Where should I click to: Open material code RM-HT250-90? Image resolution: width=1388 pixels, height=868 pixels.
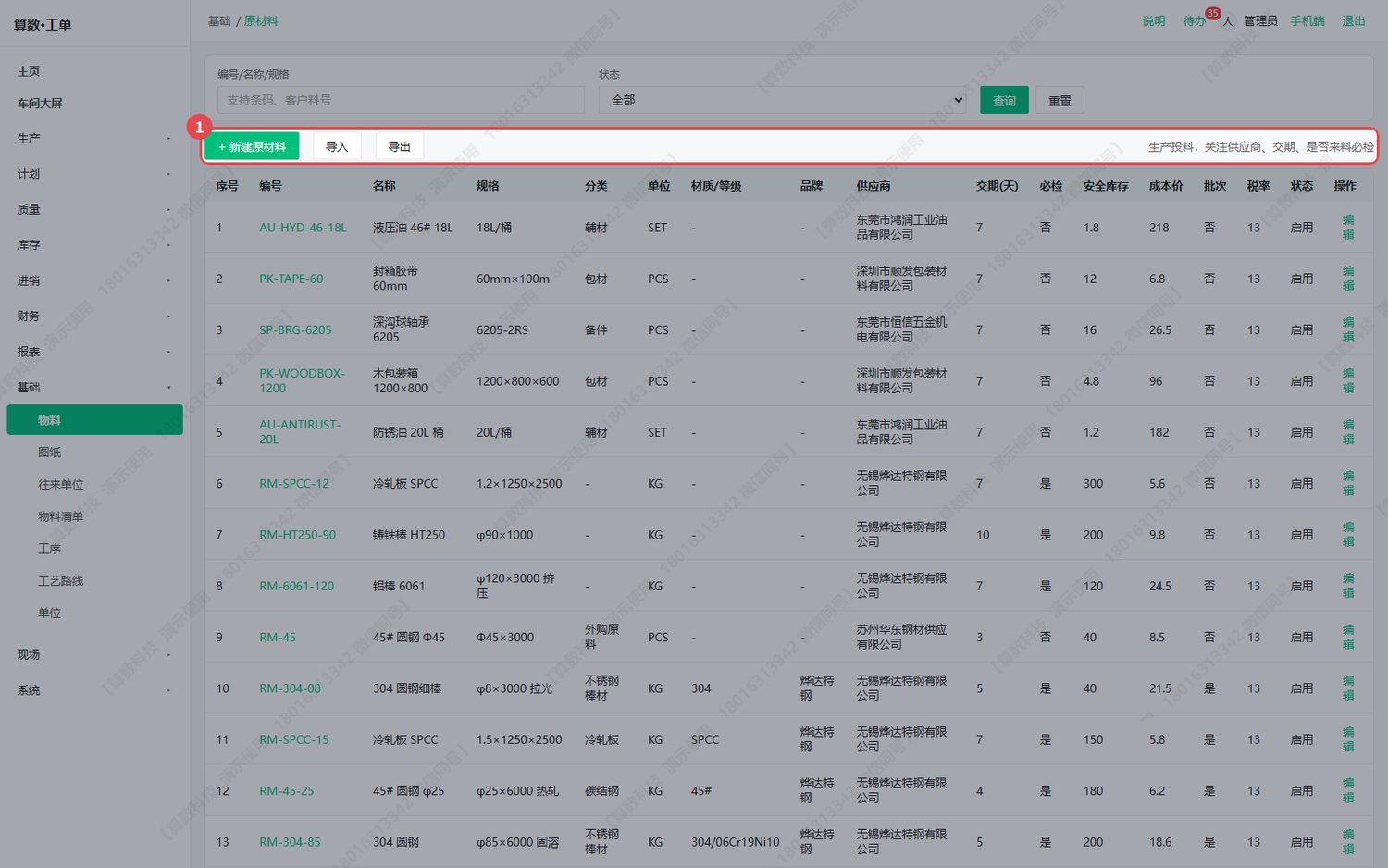click(x=297, y=535)
